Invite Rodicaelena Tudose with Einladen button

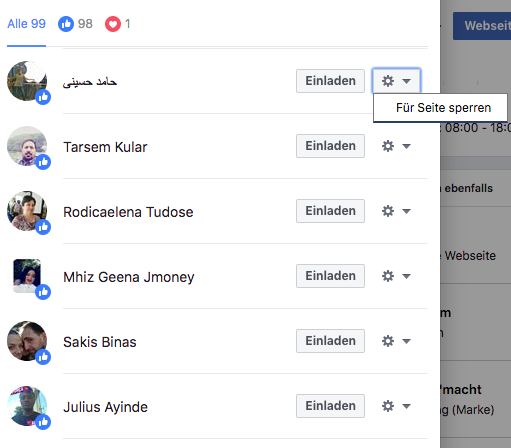(330, 211)
